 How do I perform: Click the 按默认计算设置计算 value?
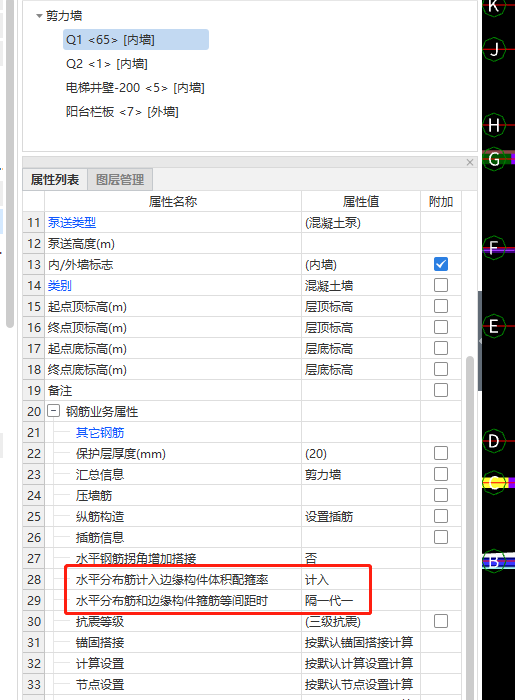click(x=359, y=663)
